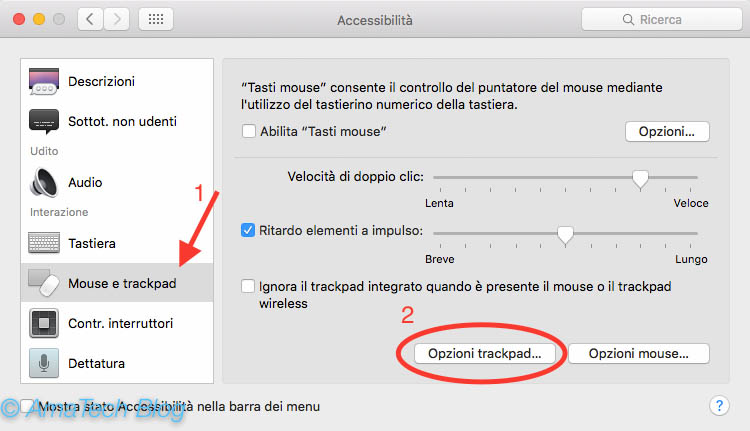Toggle Mostra stato Accessibilità nella barra checkbox
The height and width of the screenshot is (431, 750).
point(27,406)
